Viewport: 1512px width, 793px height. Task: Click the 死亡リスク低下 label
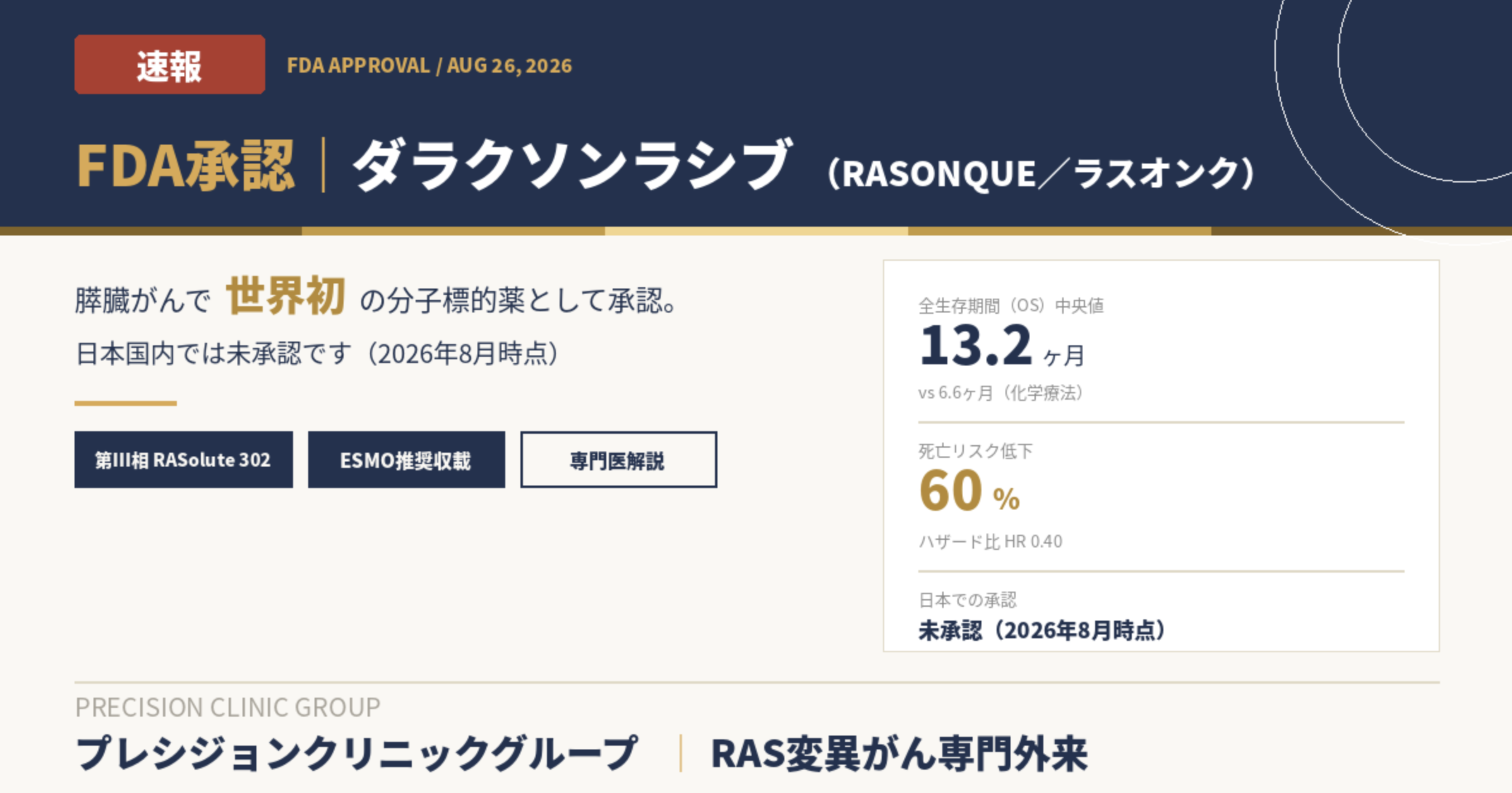[x=976, y=451]
